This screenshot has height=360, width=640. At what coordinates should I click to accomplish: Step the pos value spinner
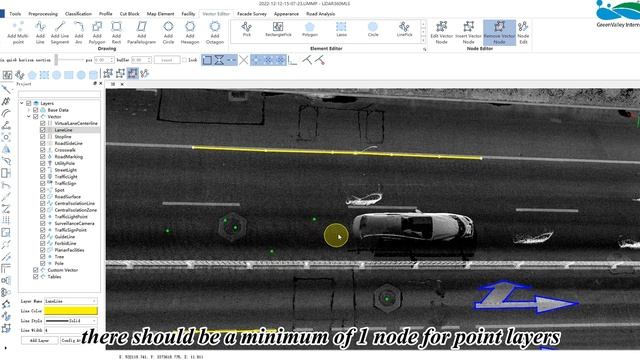point(111,60)
